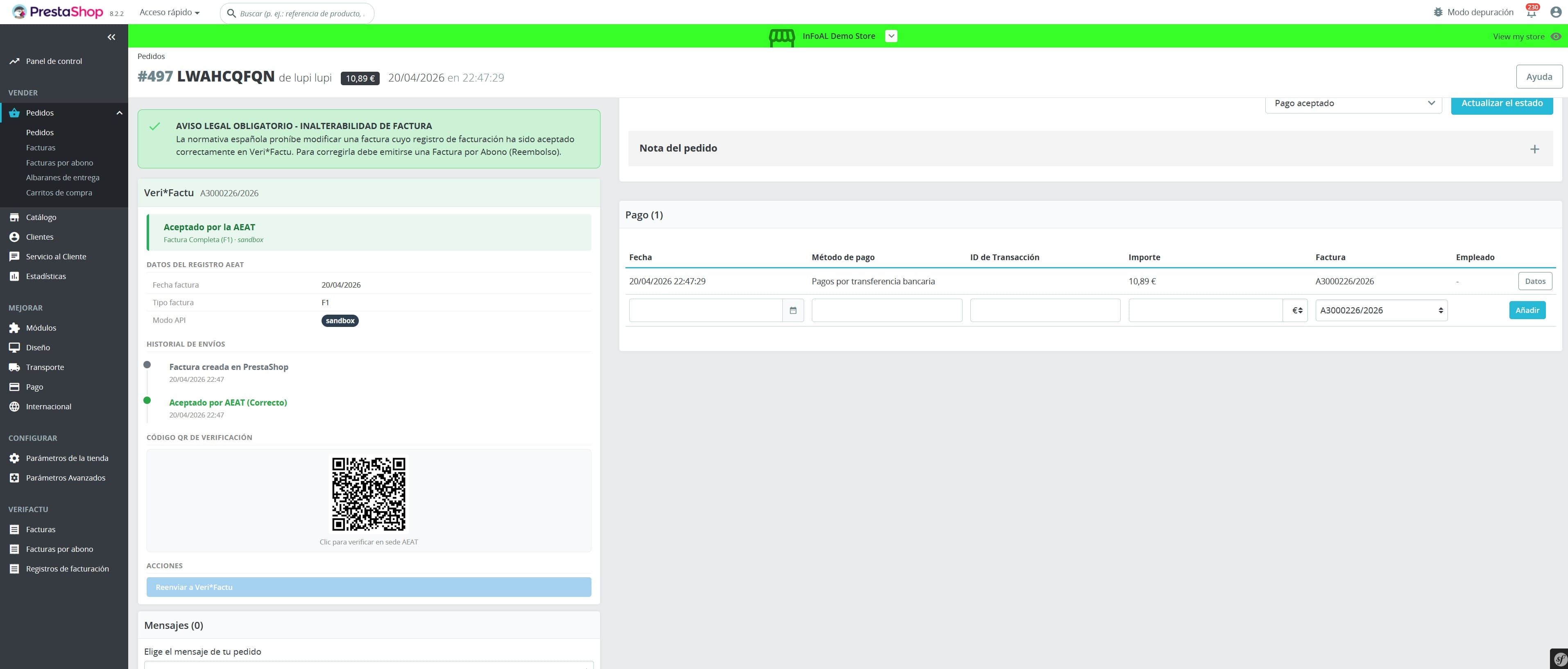Open the calendar icon in the payment date field
Viewport: 1568px width, 669px height.
point(793,310)
